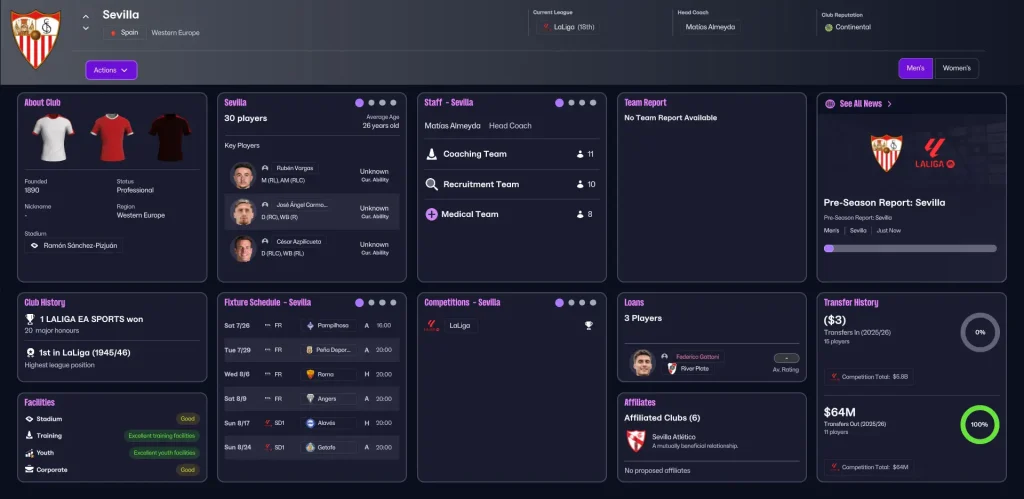This screenshot has height=499, width=1024.
Task: Click the River Plate club badge
Action: point(671,369)
